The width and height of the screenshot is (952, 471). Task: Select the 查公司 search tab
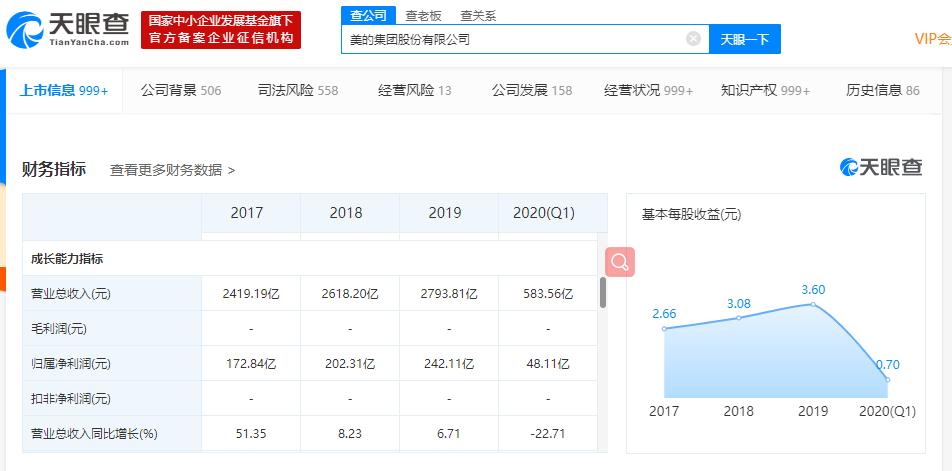pyautogui.click(x=368, y=16)
